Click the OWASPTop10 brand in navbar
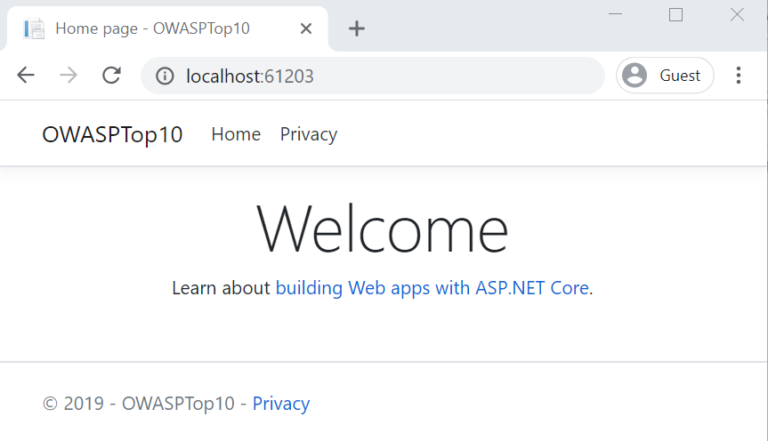 tap(112, 135)
